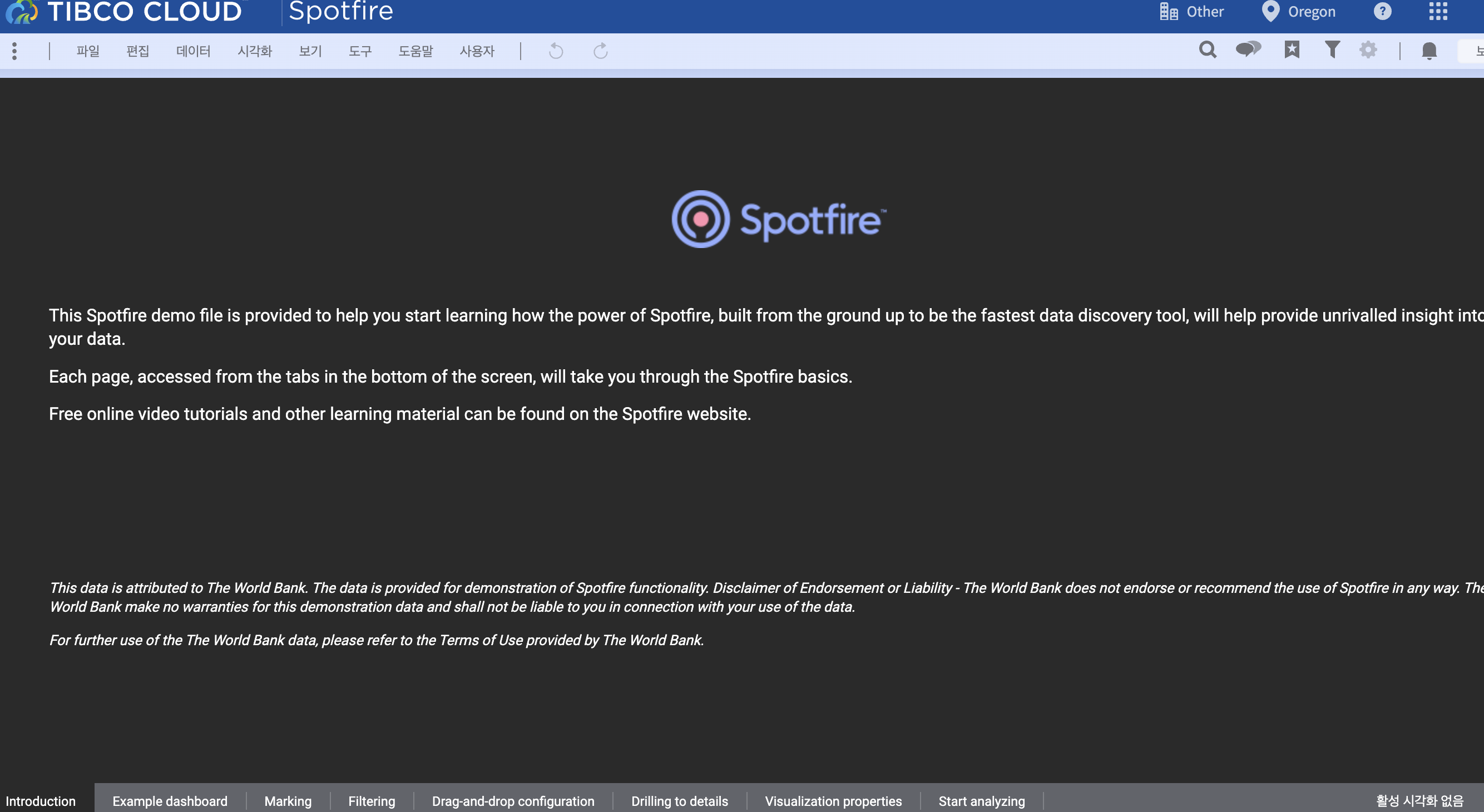Click the 'For further use of the The World Bank' line
Screen dimensions: 1484x812
point(377,640)
